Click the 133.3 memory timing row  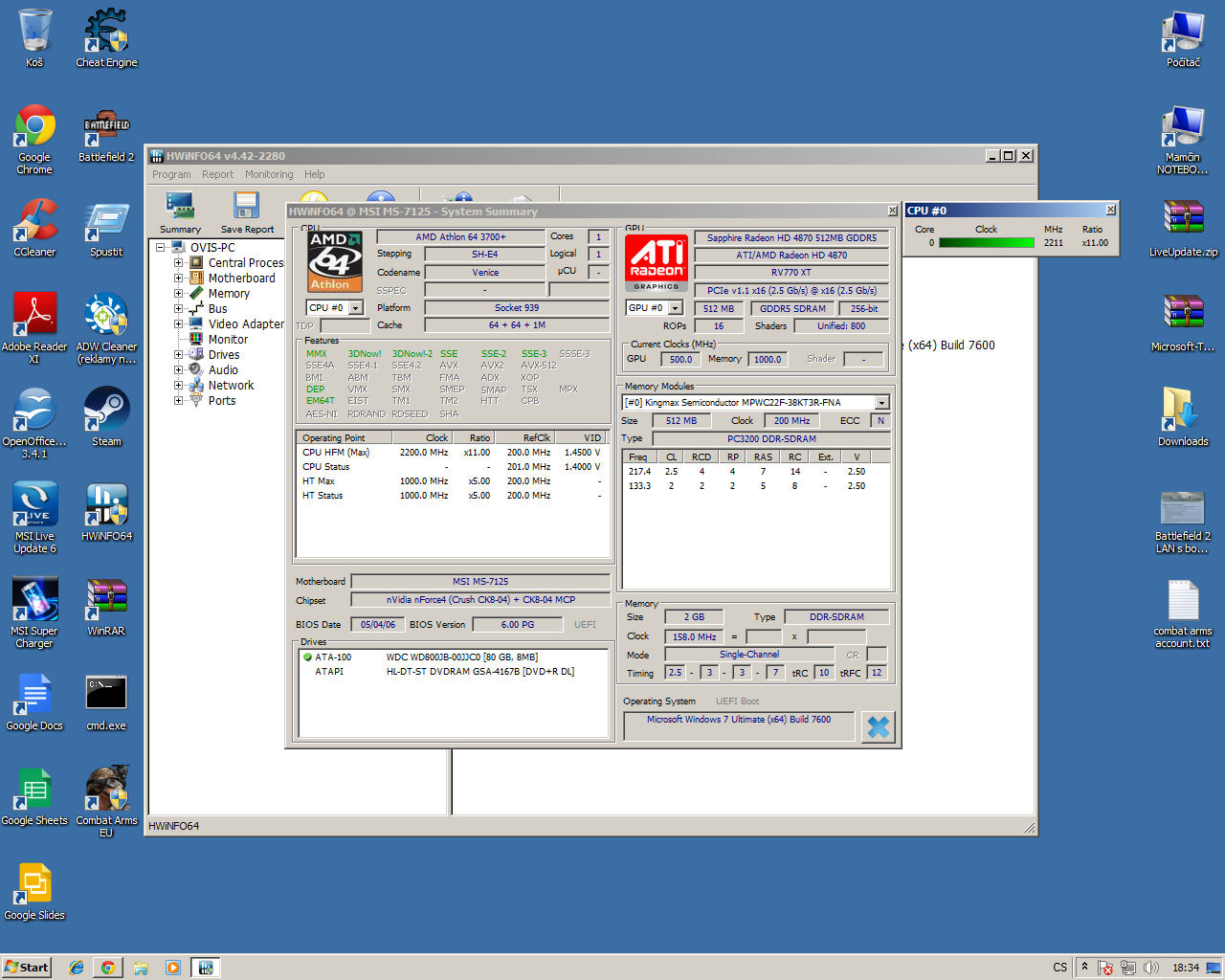click(756, 485)
